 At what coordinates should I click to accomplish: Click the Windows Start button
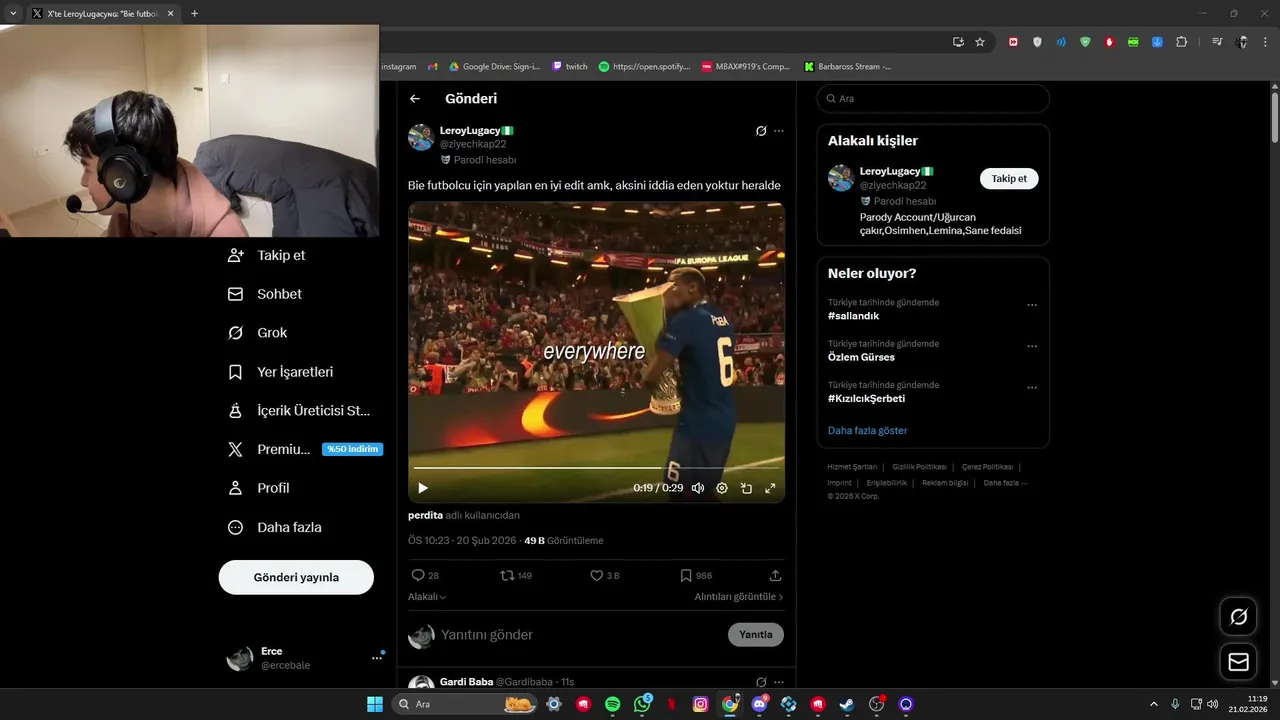coord(375,704)
